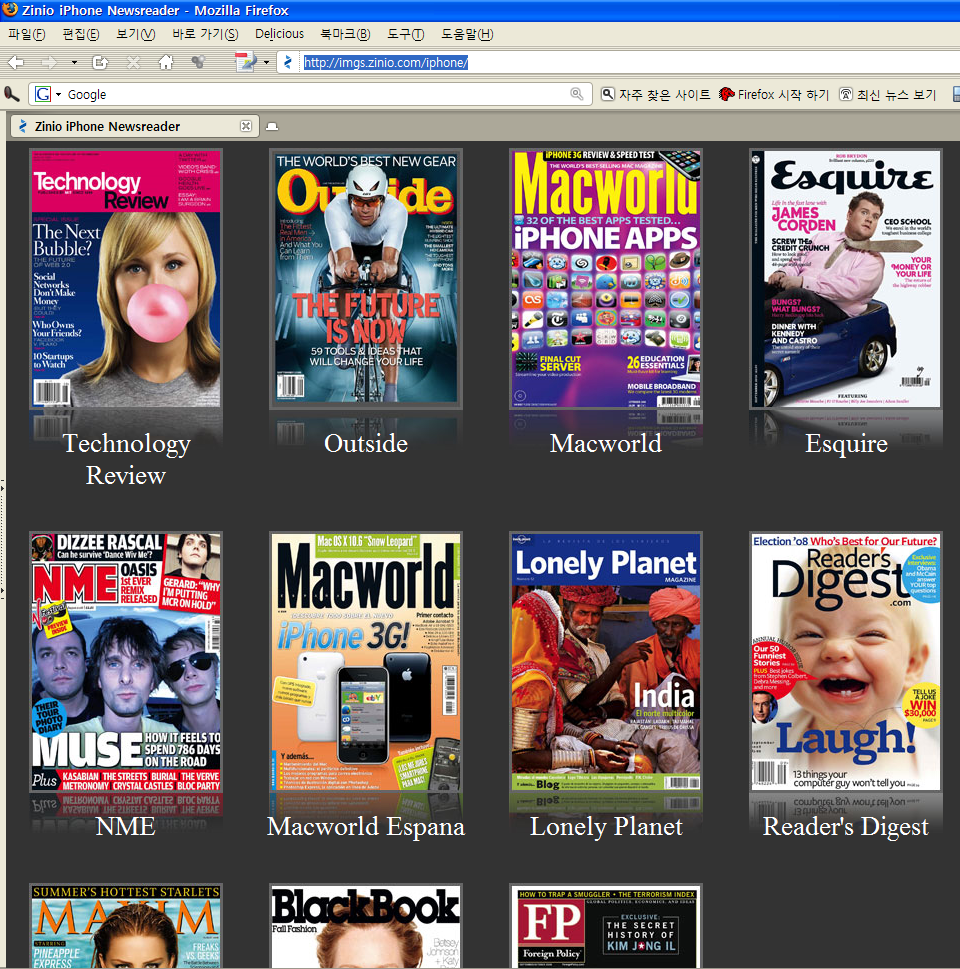Image resolution: width=960 pixels, height=969 pixels.
Task: Open the NME magazine cover
Action: coord(126,662)
